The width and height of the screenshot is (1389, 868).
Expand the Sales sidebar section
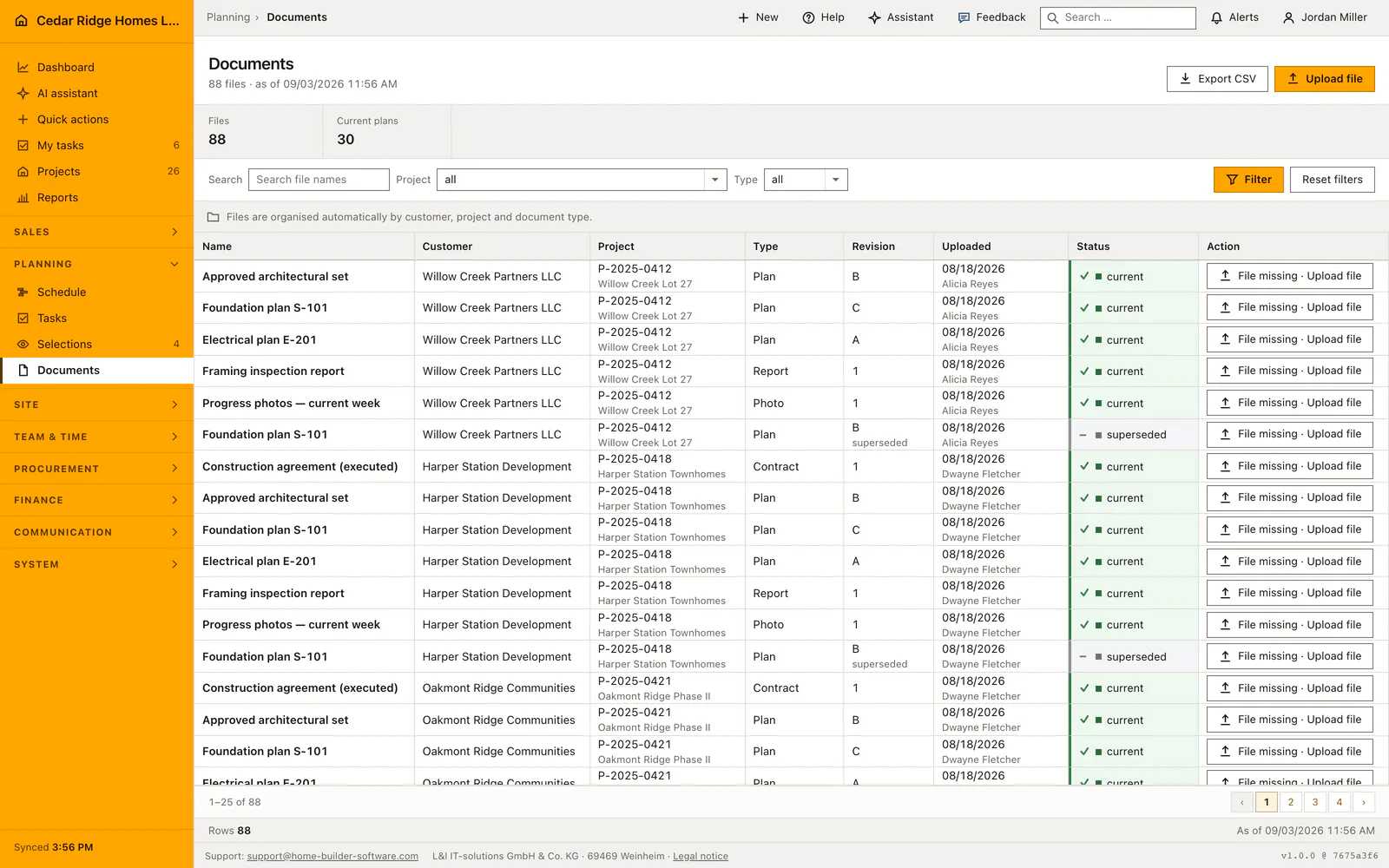tap(96, 233)
